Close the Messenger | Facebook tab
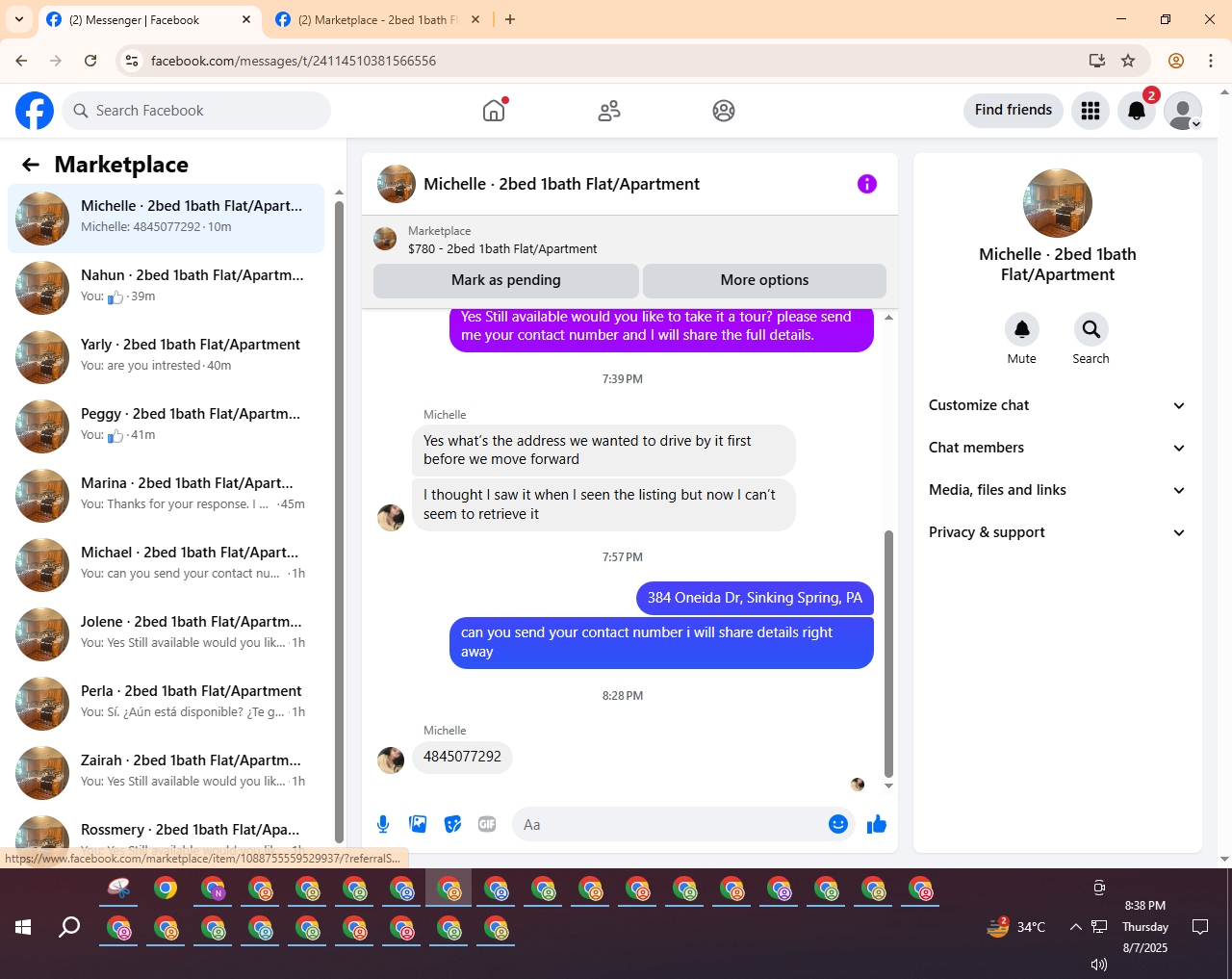Screen dimensions: 1232x979 click(x=246, y=19)
